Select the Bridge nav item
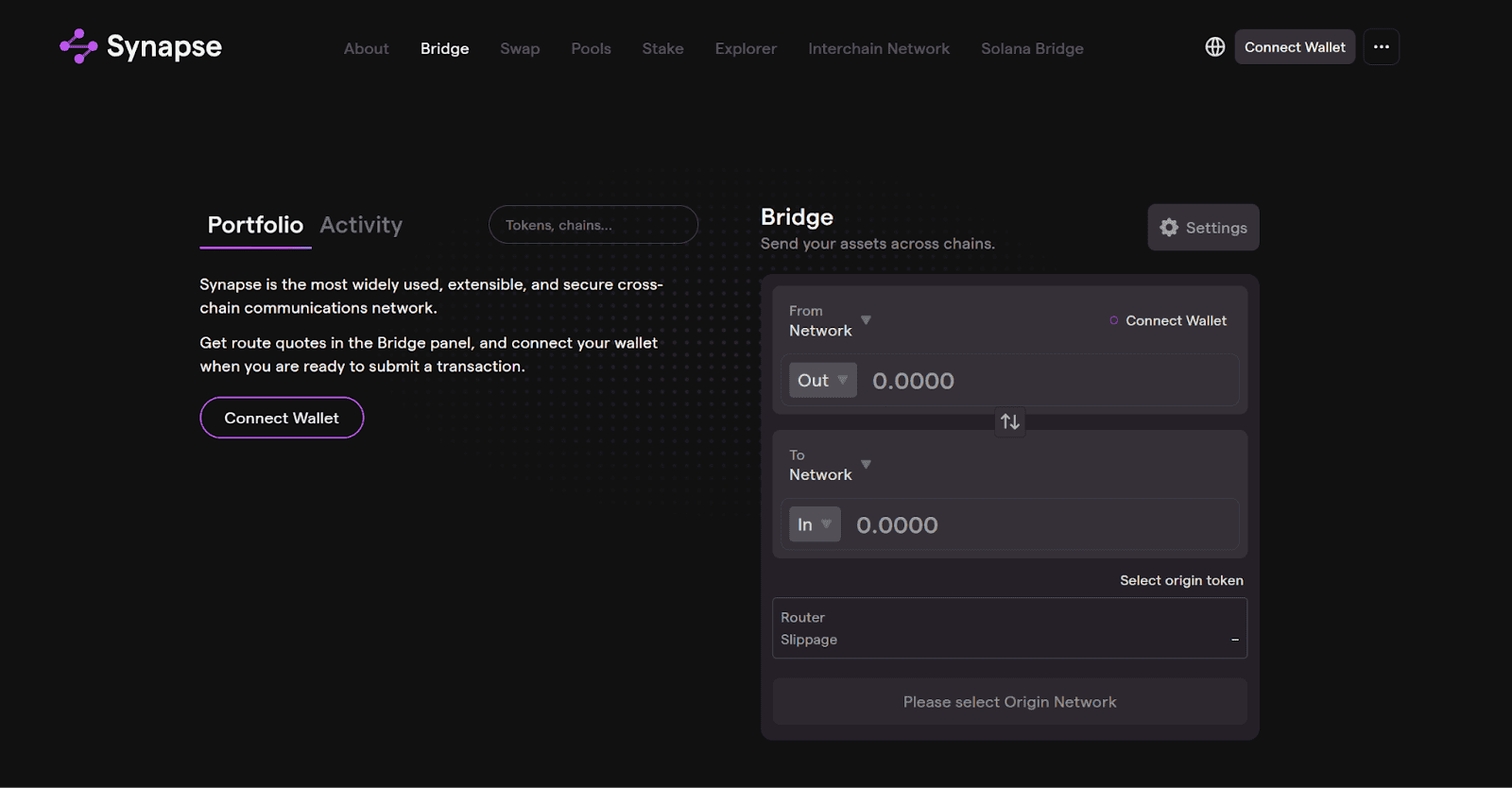Viewport: 1512px width, 788px height. pos(445,48)
